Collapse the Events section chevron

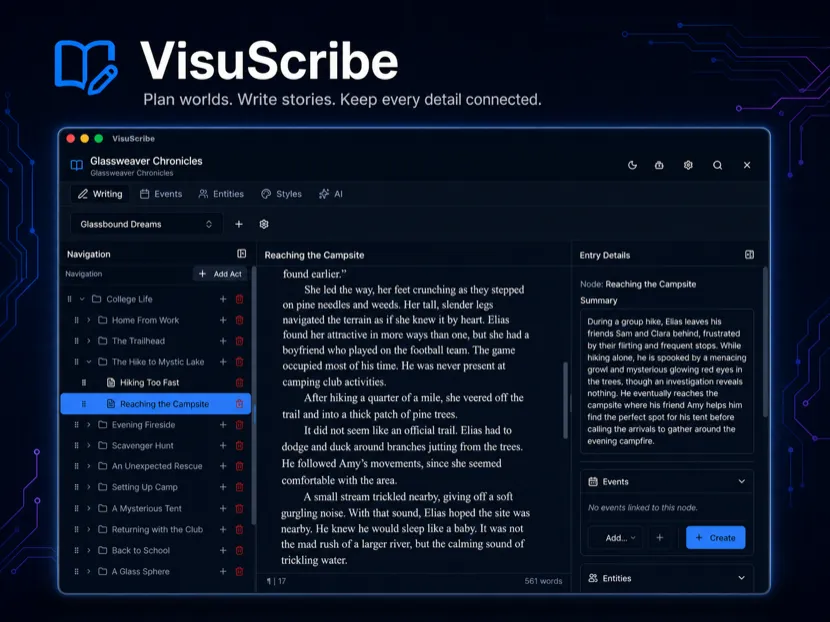click(742, 481)
